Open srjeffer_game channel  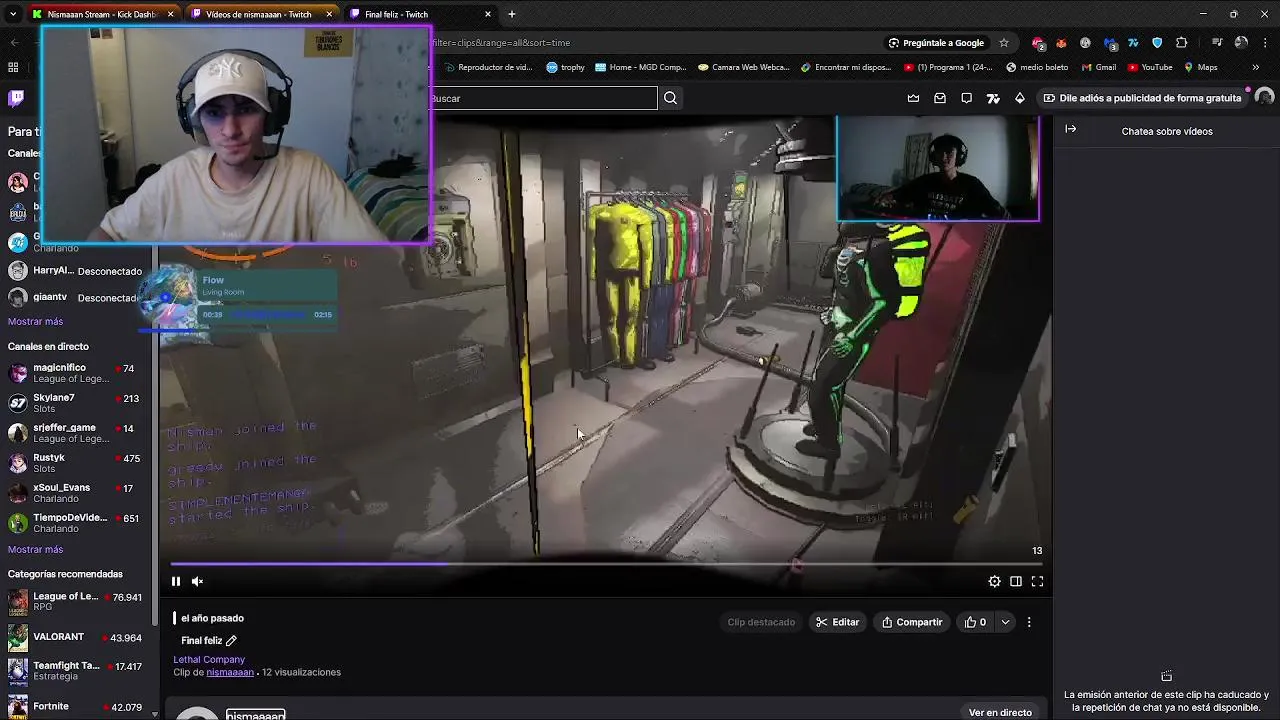(x=76, y=433)
